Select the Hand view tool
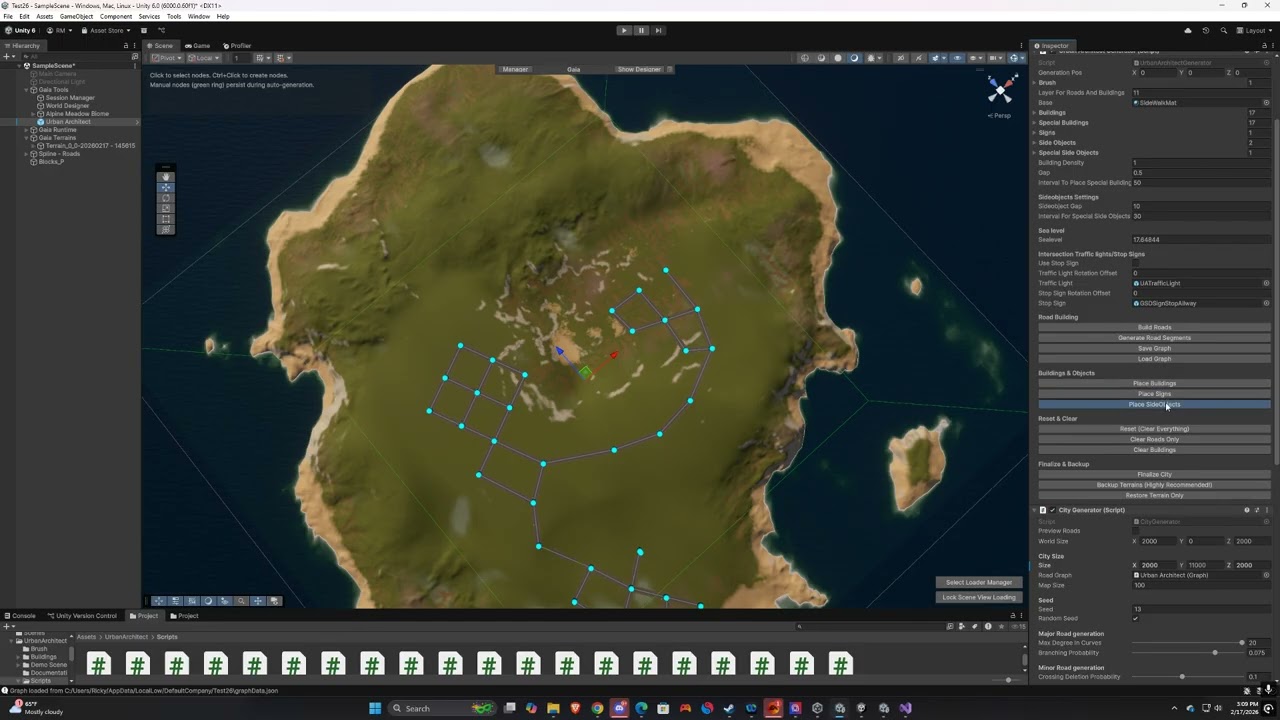Image resolution: width=1280 pixels, height=720 pixels. click(166, 177)
